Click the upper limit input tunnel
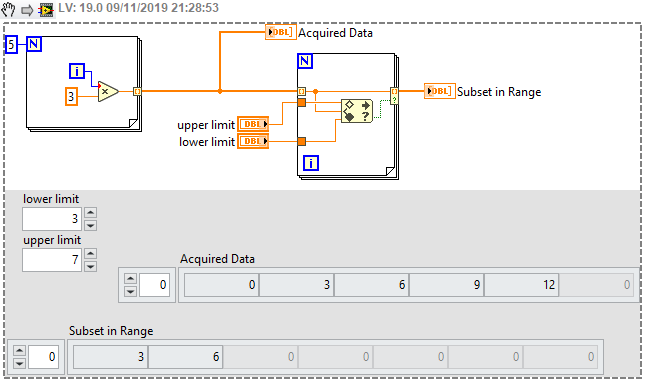The width and height of the screenshot is (645, 382). click(x=302, y=102)
